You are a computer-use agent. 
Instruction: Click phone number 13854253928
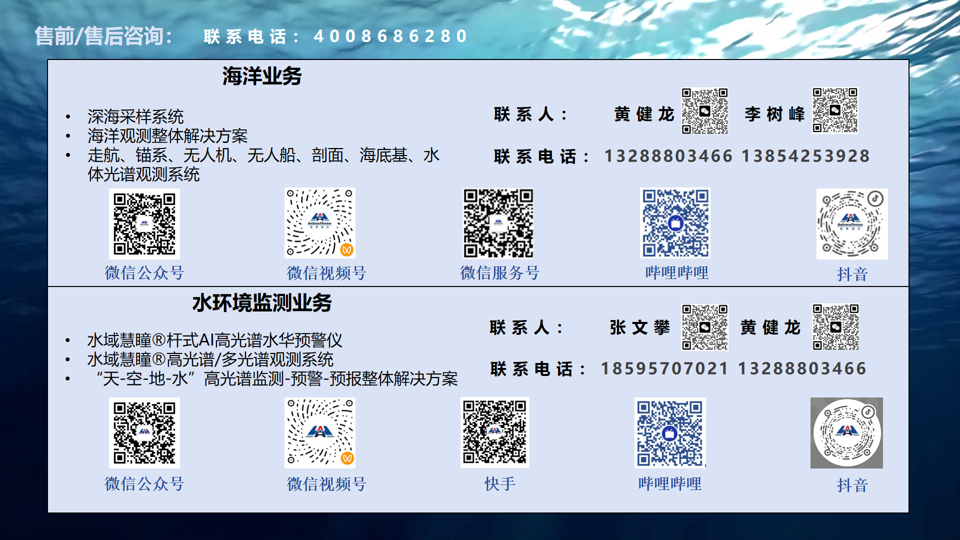click(806, 156)
